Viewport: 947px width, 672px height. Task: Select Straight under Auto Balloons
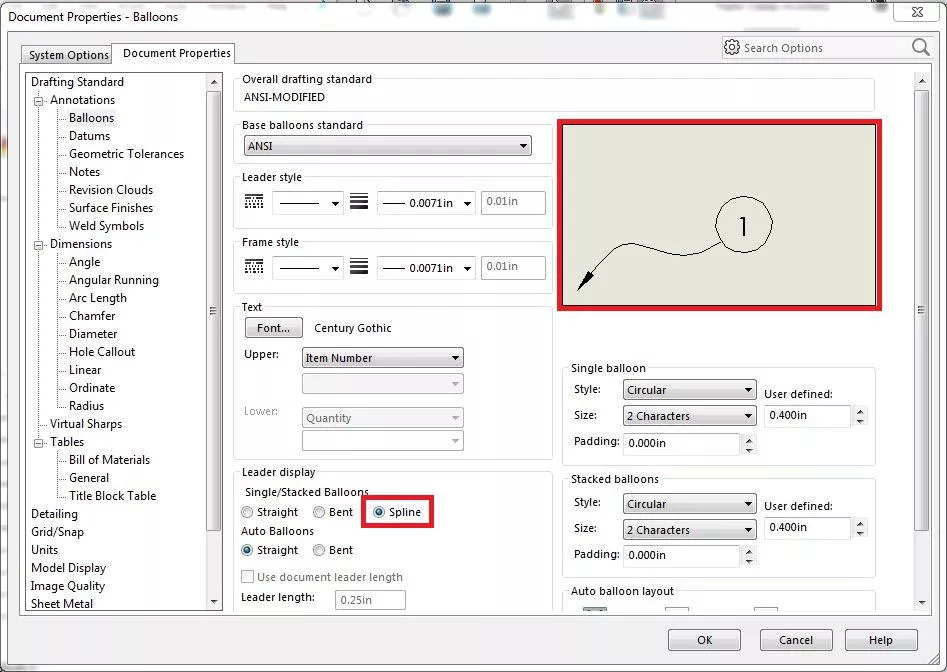tap(247, 550)
